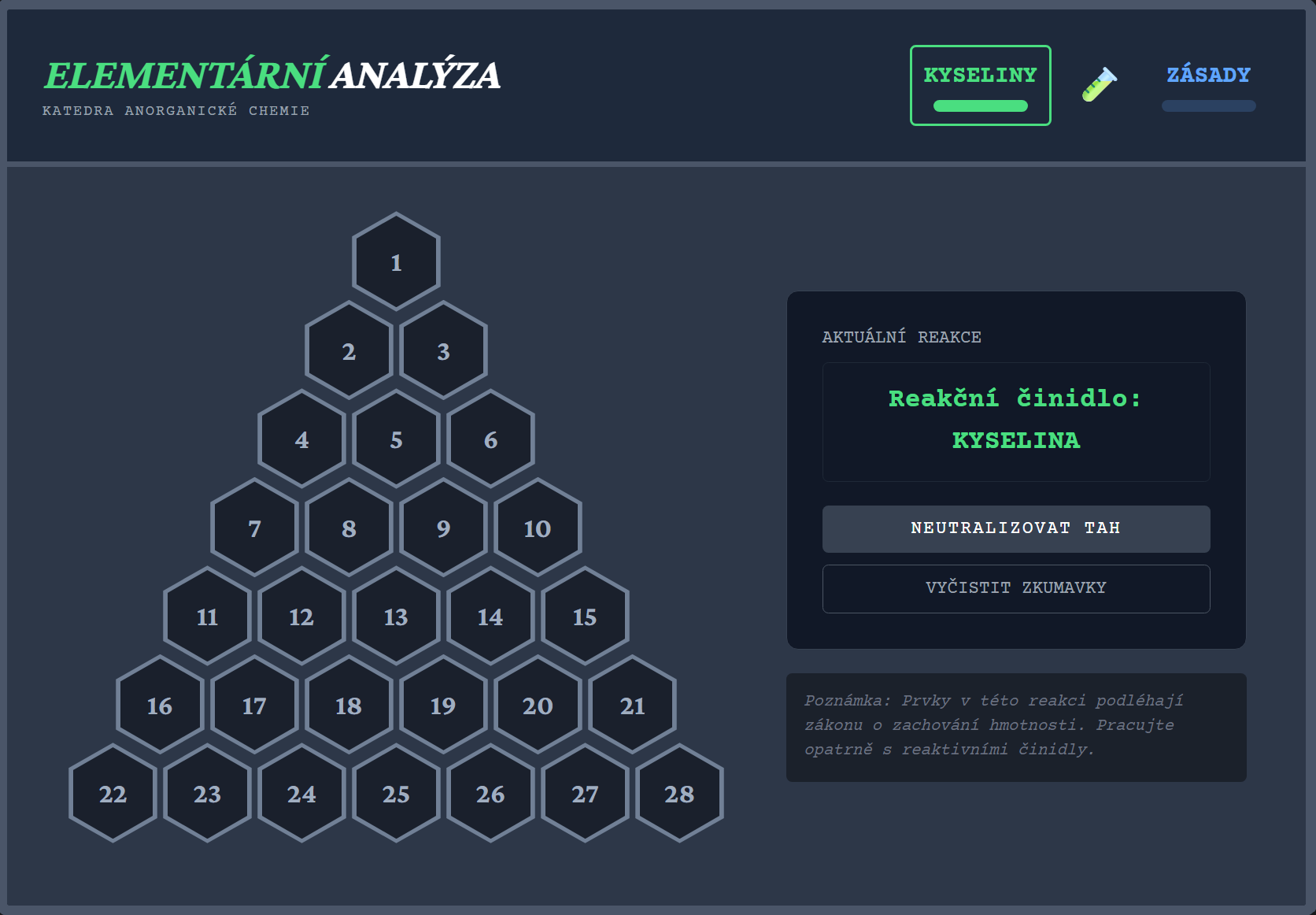The width and height of the screenshot is (1316, 915).
Task: Pick hexagon number 16
Action: 160,706
